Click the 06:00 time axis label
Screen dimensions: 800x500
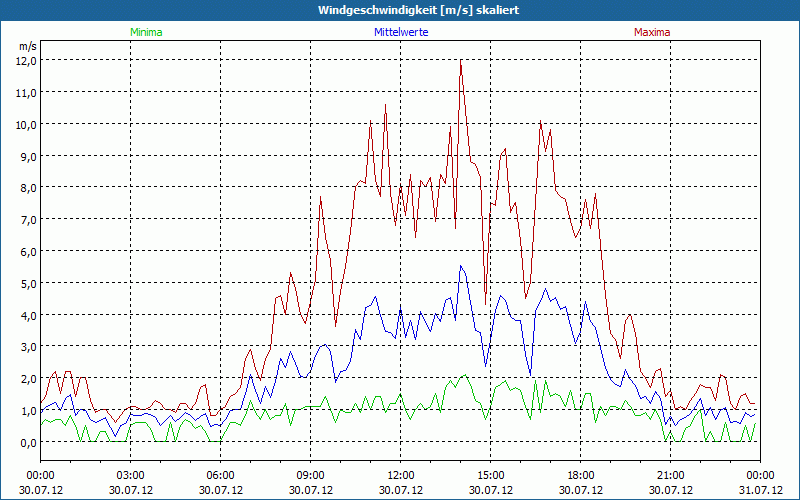[x=220, y=476]
